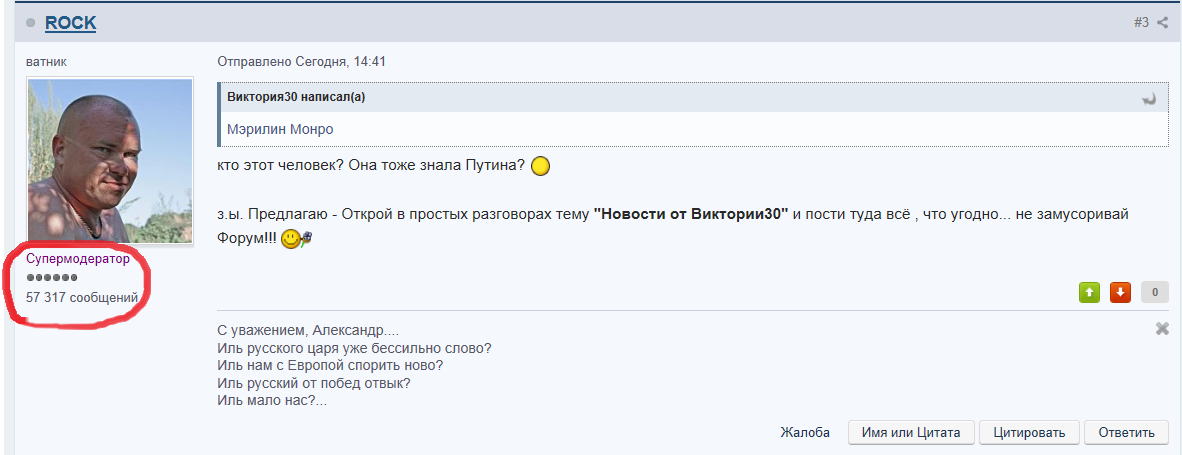This screenshot has width=1182, height=455.
Task: Open ROCK user profile link
Action: pos(71,23)
